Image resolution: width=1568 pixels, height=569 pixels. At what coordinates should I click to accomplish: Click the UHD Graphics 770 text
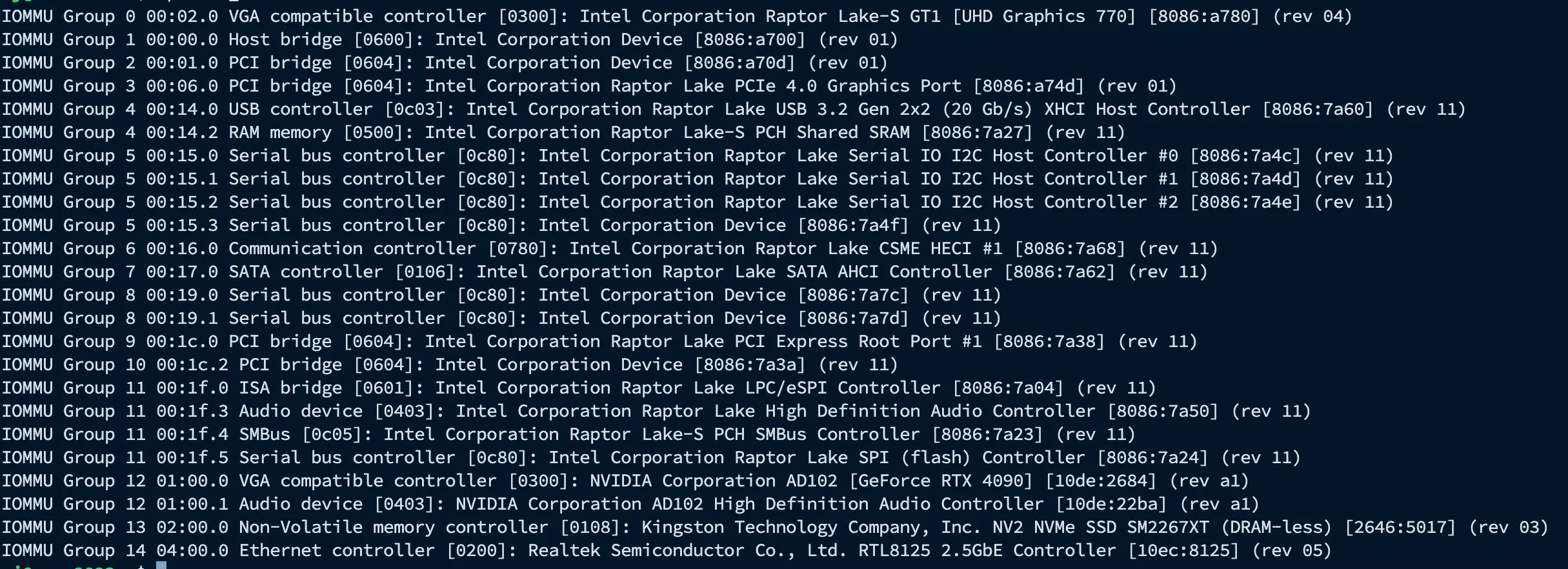click(x=1044, y=17)
